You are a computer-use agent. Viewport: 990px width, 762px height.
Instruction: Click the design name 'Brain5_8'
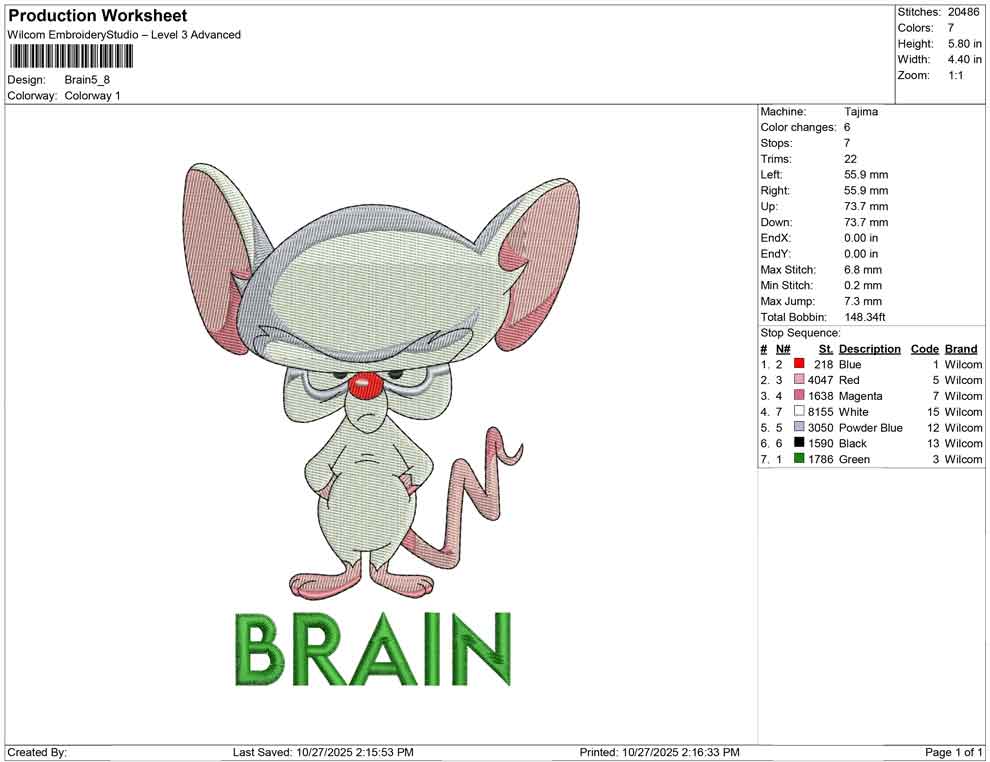87,80
